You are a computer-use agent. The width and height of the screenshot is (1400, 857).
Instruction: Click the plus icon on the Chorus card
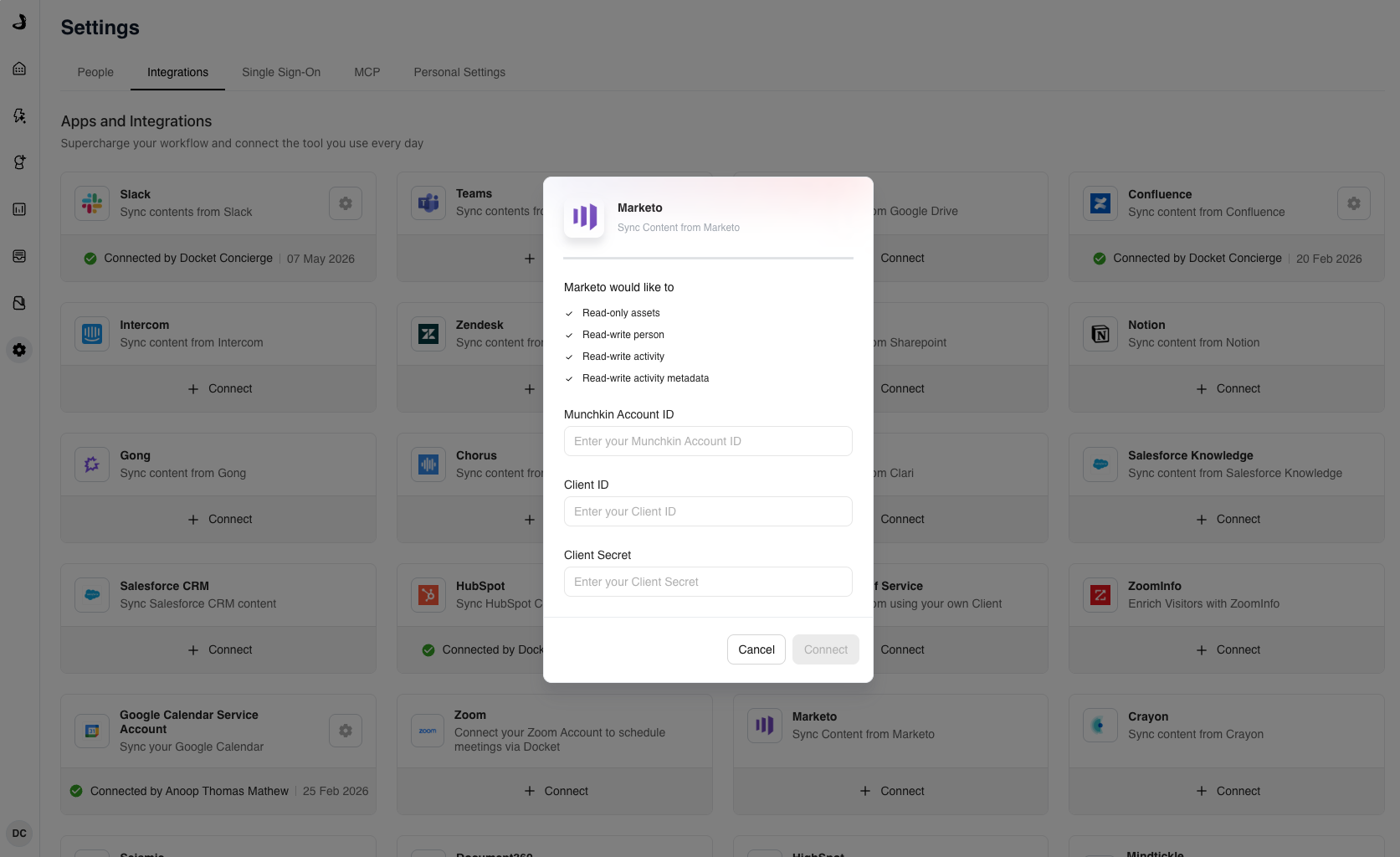tap(530, 520)
